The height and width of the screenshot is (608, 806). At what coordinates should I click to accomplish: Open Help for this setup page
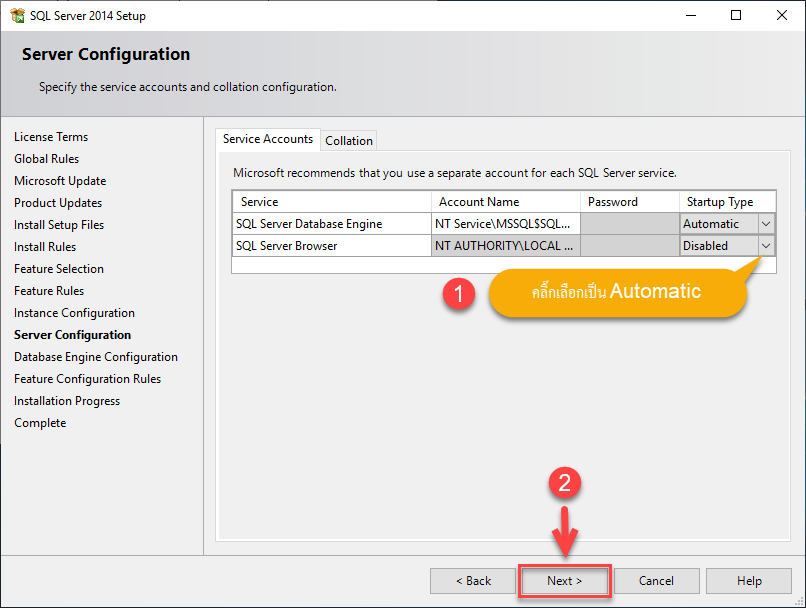tap(749, 581)
